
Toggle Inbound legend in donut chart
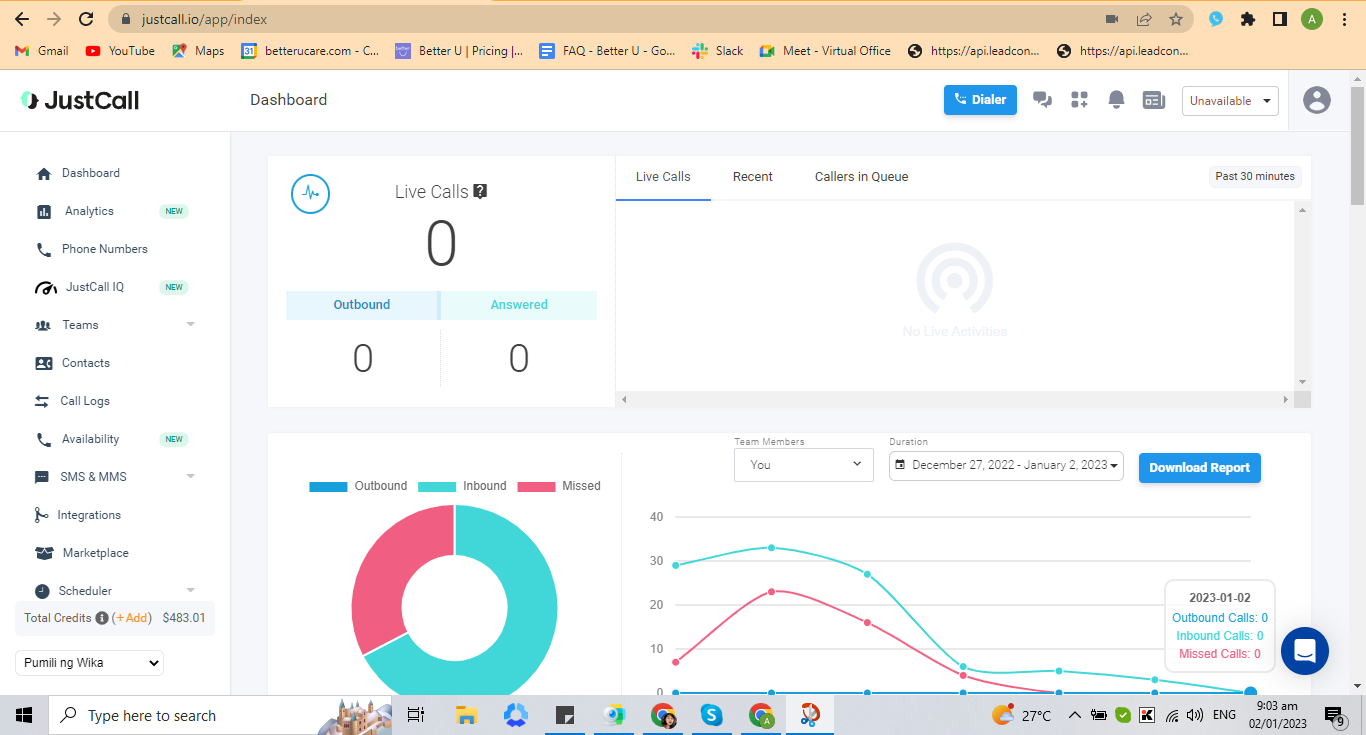click(x=462, y=486)
